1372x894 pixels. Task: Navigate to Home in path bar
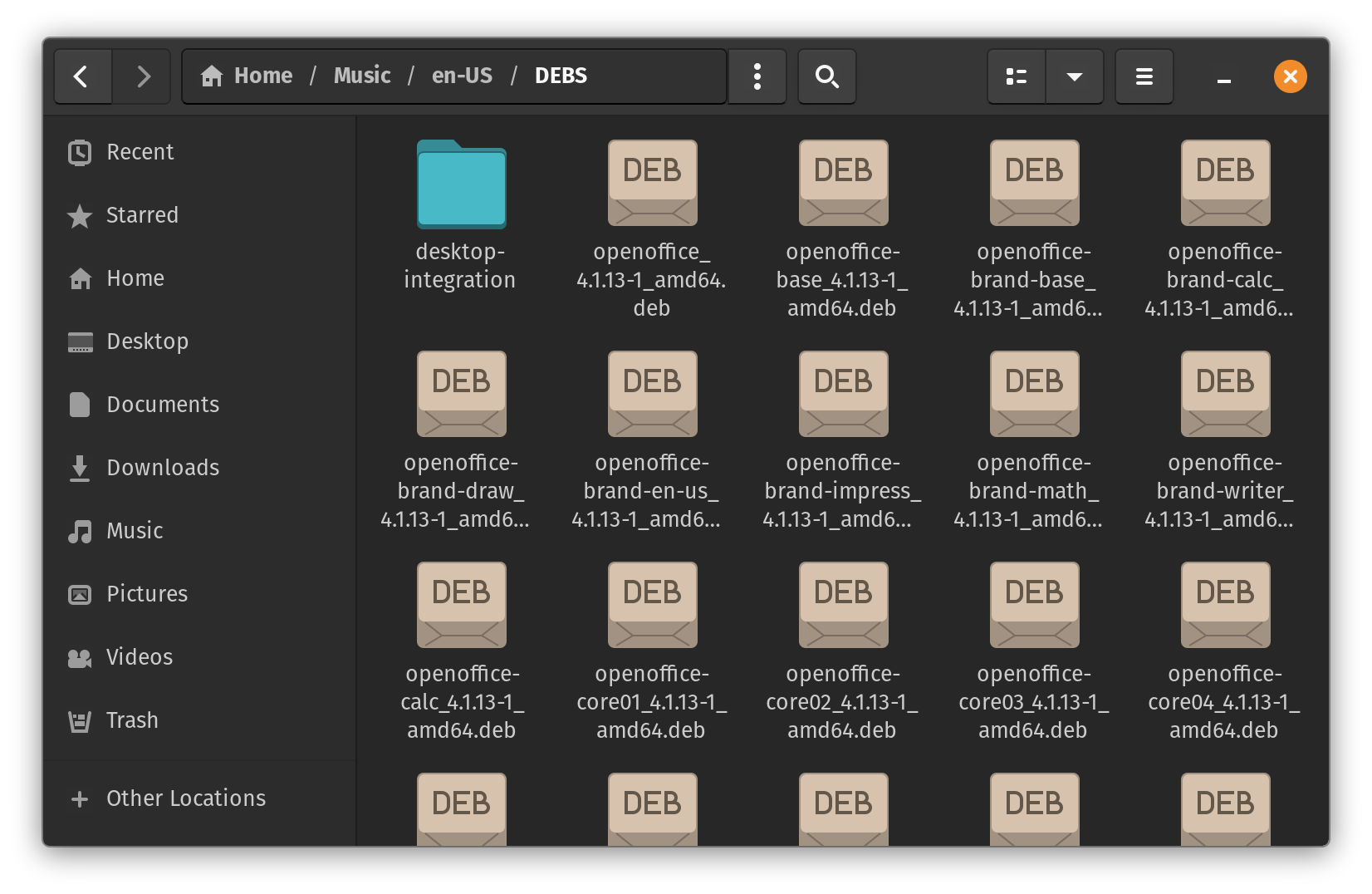coord(247,76)
